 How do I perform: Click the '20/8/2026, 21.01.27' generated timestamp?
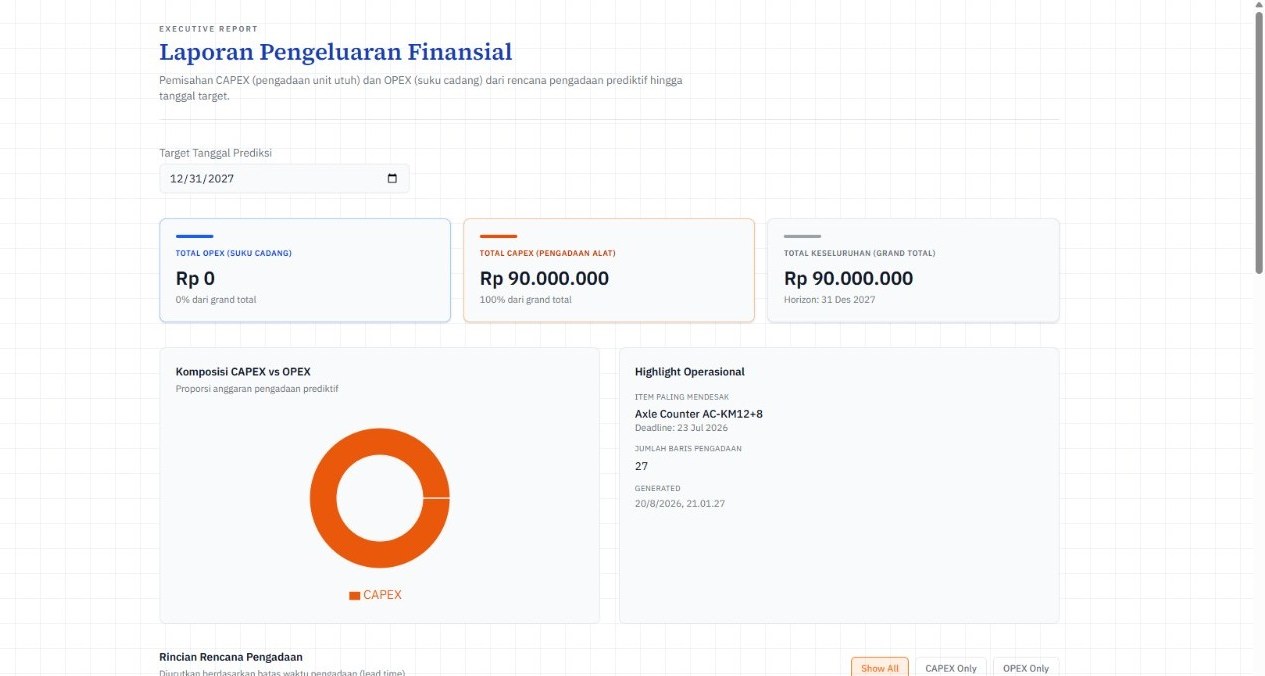(680, 504)
